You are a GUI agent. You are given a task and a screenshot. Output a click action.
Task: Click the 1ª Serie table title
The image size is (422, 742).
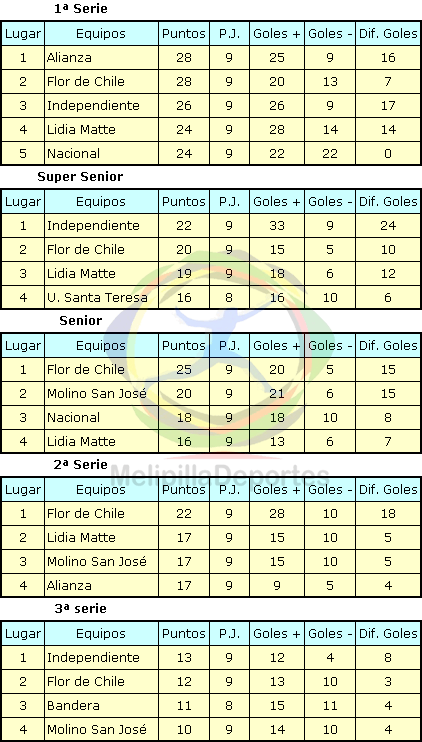81,9
